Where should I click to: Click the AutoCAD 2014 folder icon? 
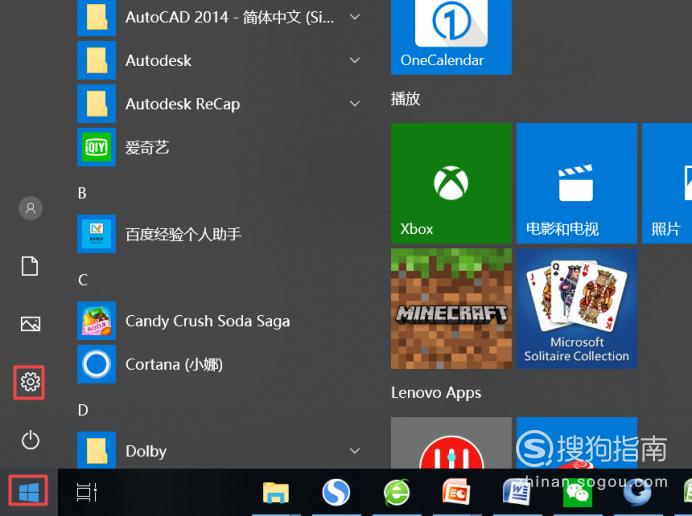click(x=97, y=17)
